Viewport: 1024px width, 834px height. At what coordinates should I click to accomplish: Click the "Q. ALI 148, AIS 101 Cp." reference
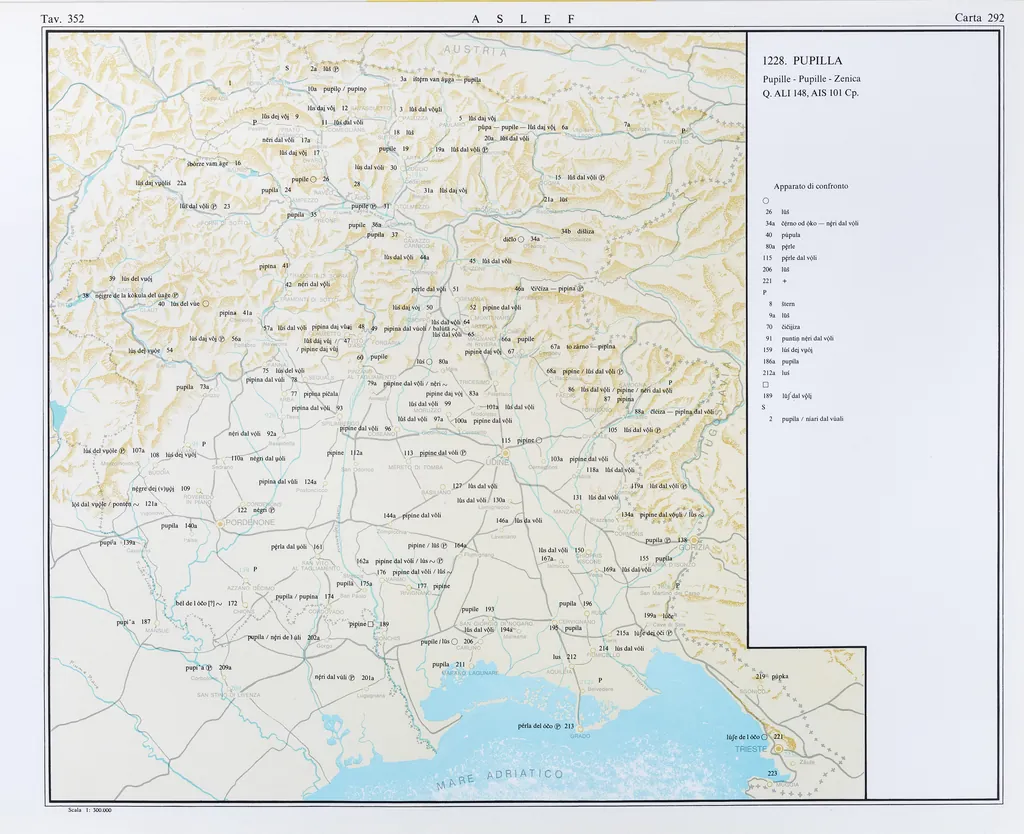pos(811,94)
